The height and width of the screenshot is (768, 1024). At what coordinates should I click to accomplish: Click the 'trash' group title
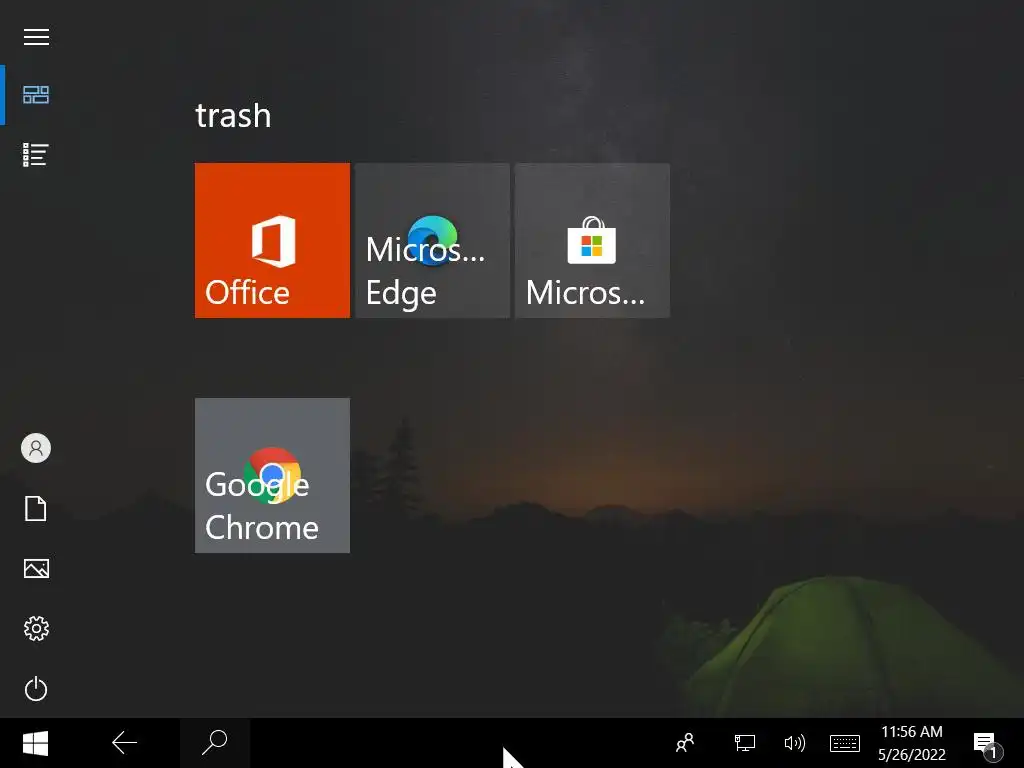[x=233, y=116]
